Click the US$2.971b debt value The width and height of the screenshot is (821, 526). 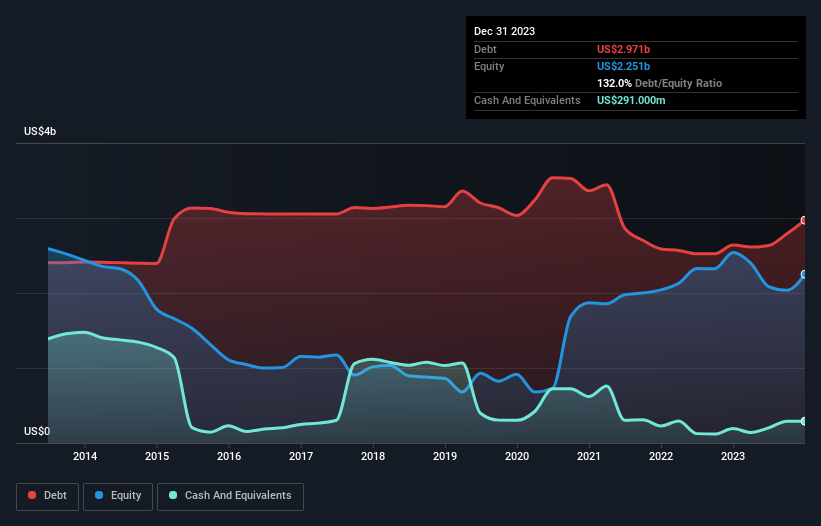click(623, 49)
